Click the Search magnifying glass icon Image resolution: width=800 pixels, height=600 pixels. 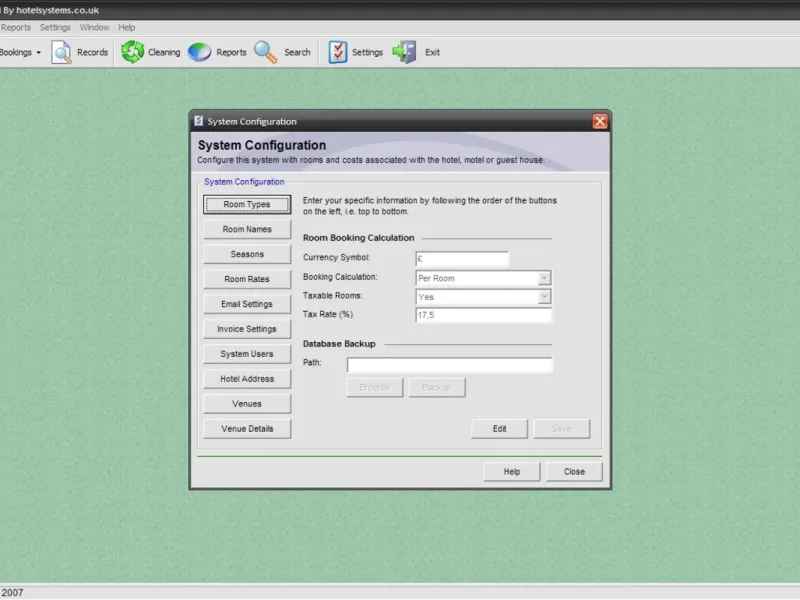point(266,52)
